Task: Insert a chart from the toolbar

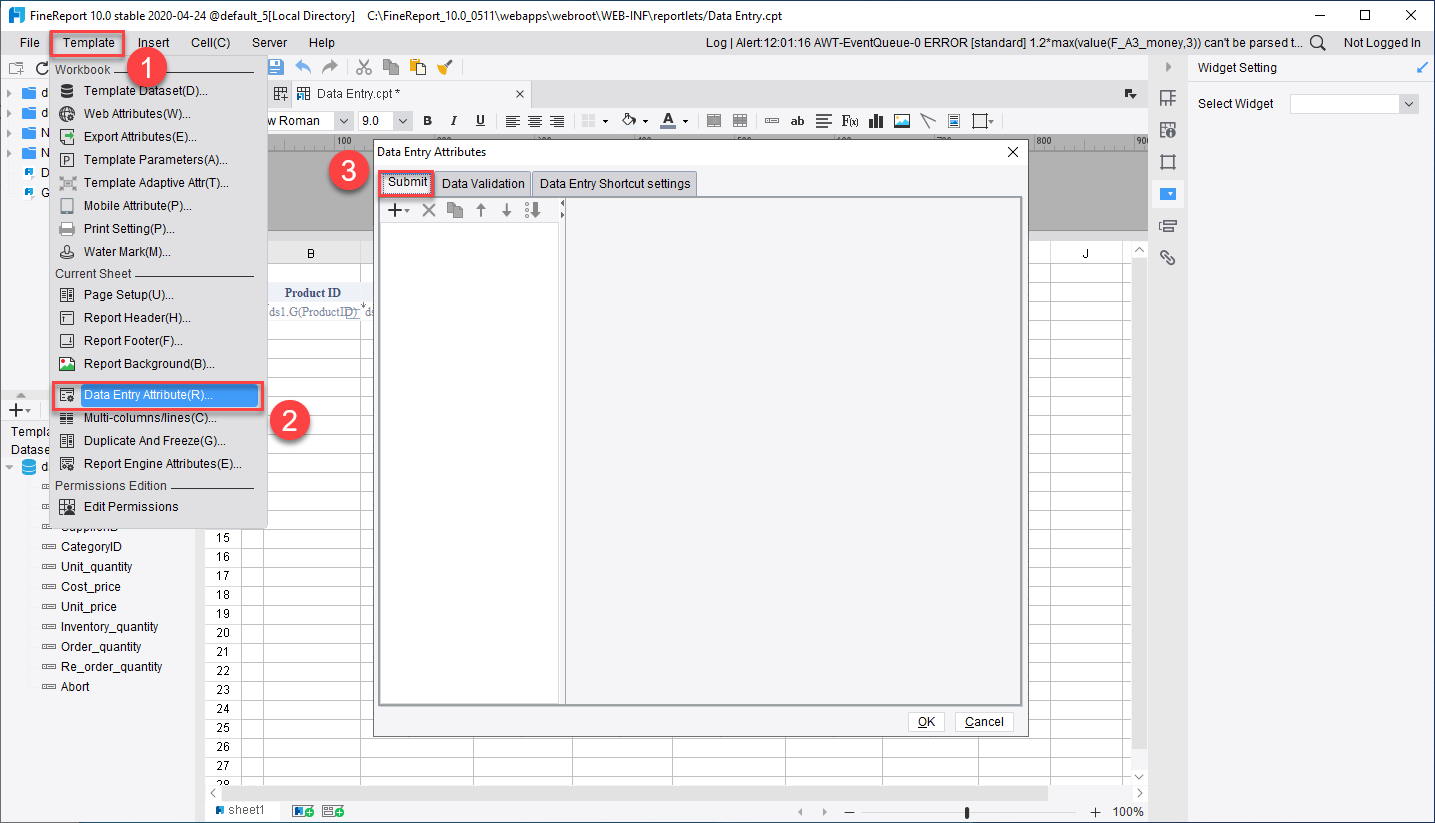Action: [875, 120]
